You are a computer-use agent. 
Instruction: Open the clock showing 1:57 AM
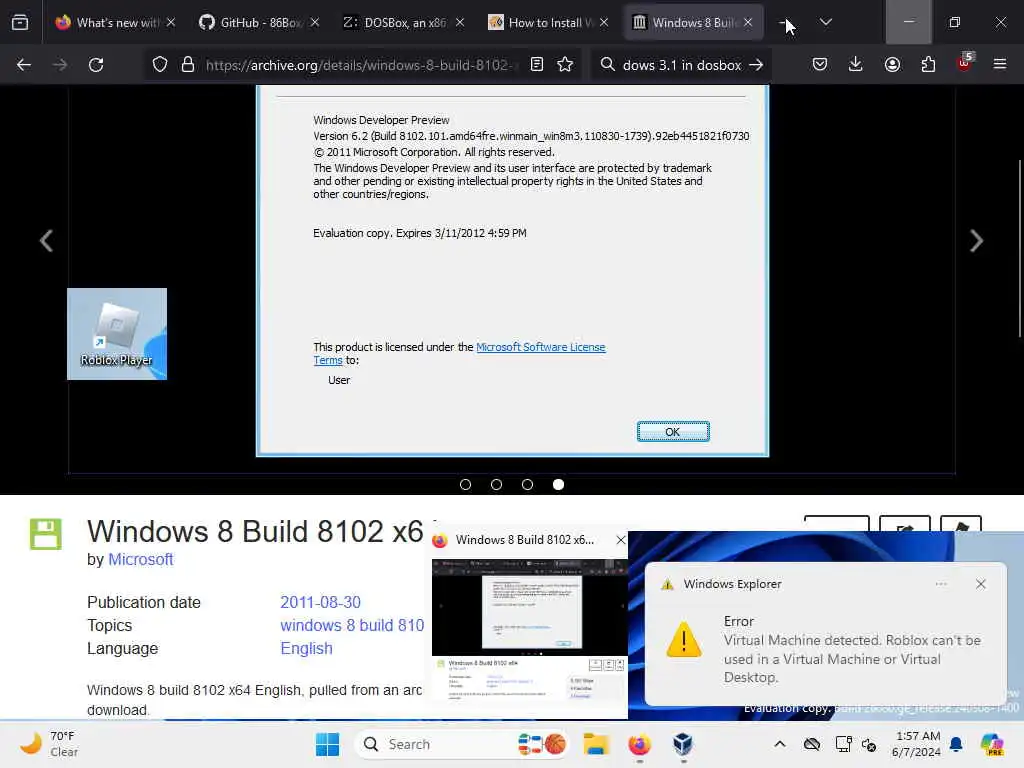tap(916, 744)
